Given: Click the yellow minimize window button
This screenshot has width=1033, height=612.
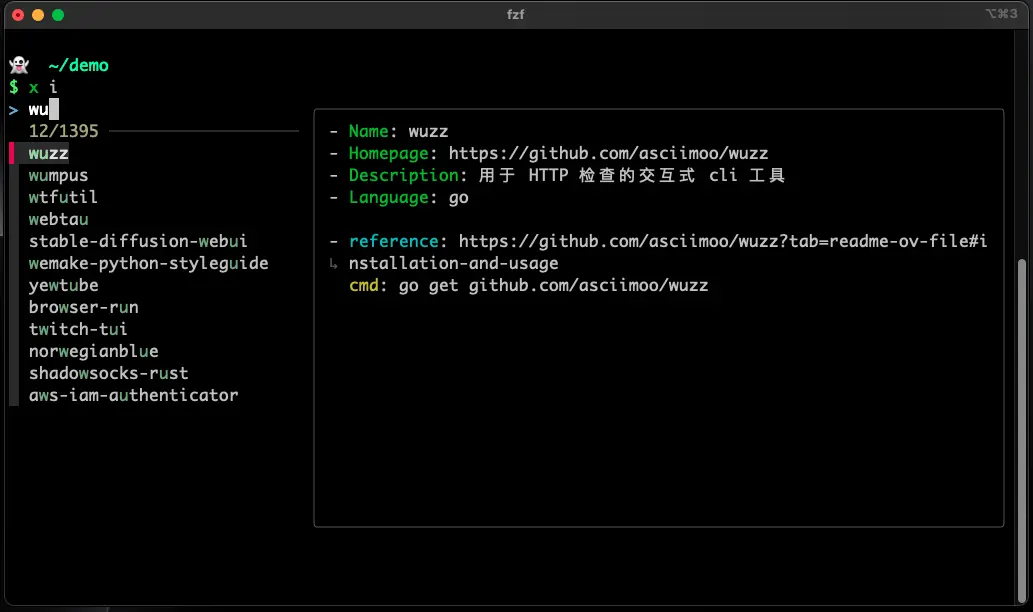Looking at the screenshot, I should point(38,15).
